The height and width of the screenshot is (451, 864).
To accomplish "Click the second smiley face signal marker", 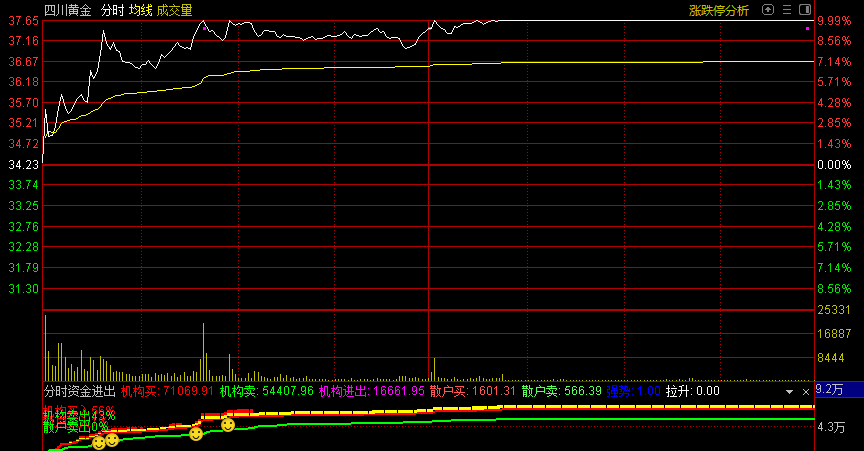I will pyautogui.click(x=112, y=439).
